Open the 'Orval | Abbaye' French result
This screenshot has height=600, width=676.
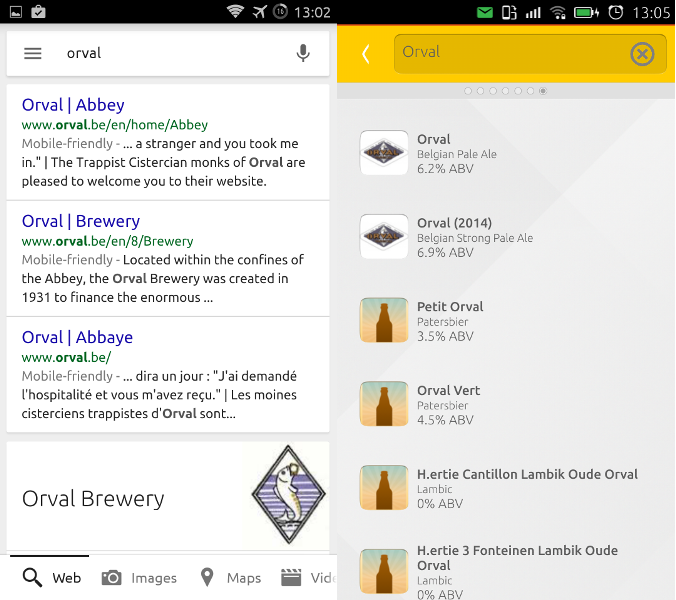pyautogui.click(x=77, y=337)
